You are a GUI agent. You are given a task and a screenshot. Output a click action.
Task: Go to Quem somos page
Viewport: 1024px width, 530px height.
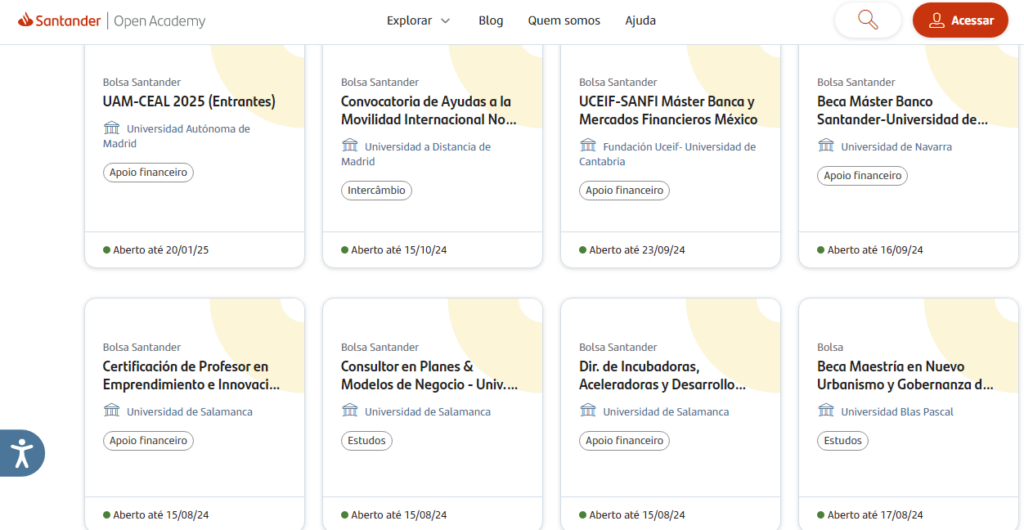click(x=564, y=21)
